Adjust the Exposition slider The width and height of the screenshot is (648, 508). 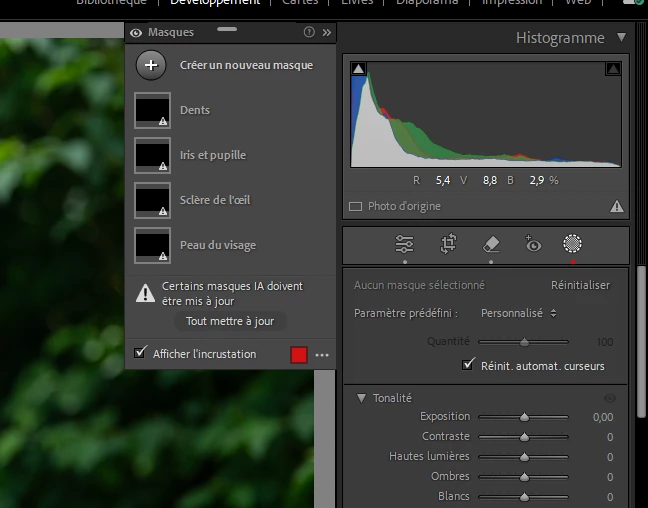pos(524,417)
